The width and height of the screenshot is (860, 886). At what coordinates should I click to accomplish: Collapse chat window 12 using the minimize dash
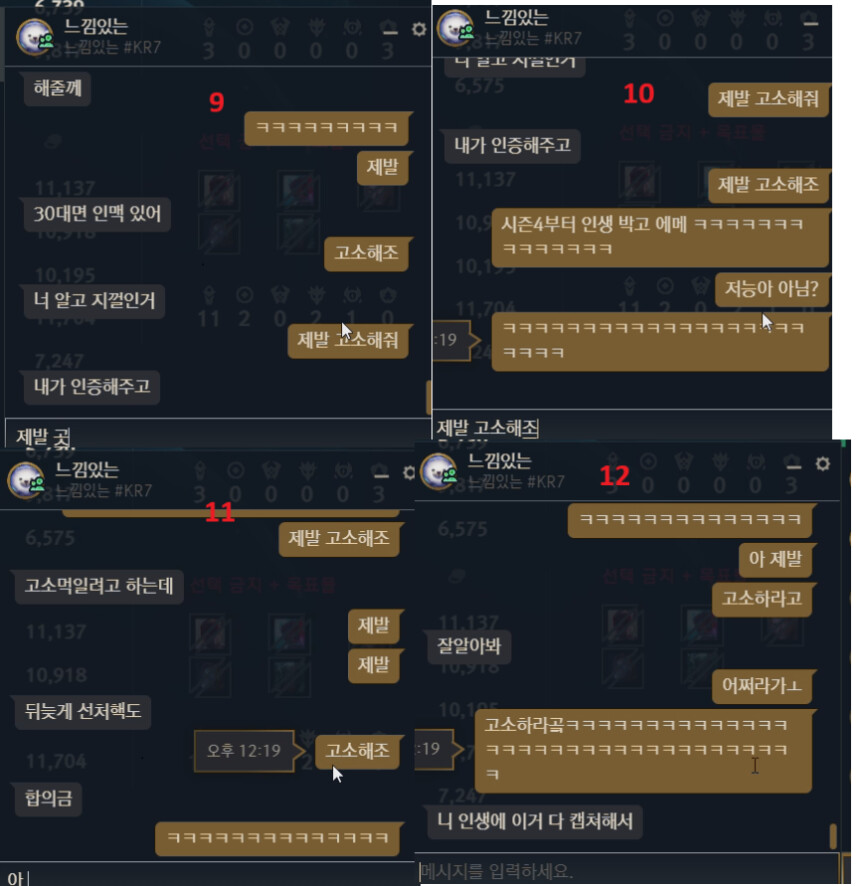tap(794, 466)
